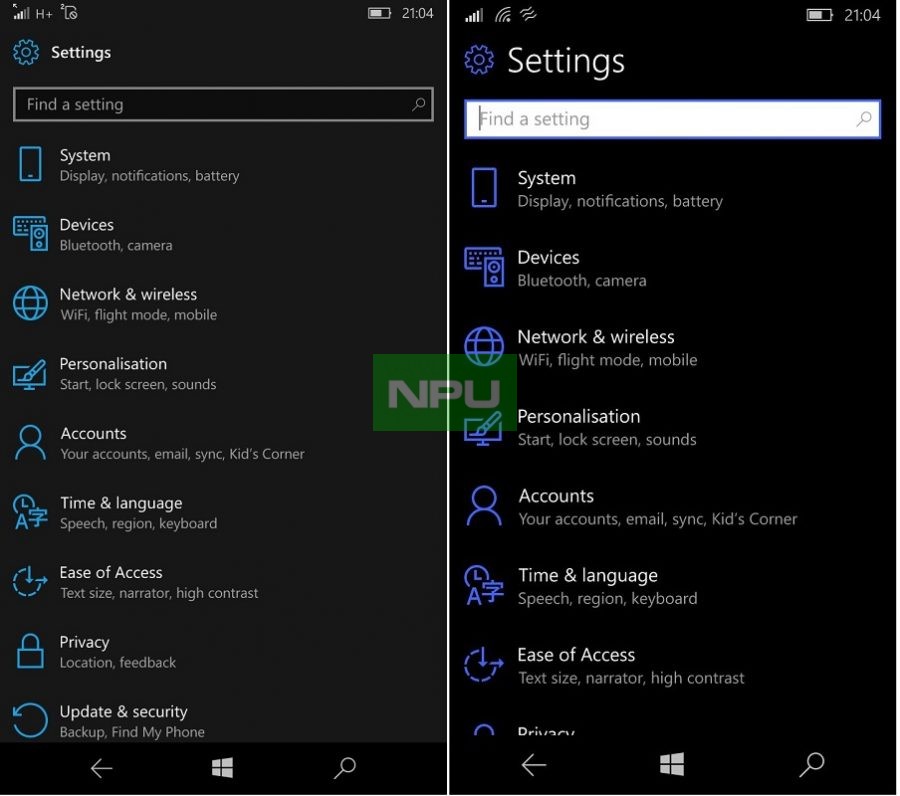Focus right Find a setting field
The height and width of the screenshot is (796, 900).
pyautogui.click(x=672, y=119)
